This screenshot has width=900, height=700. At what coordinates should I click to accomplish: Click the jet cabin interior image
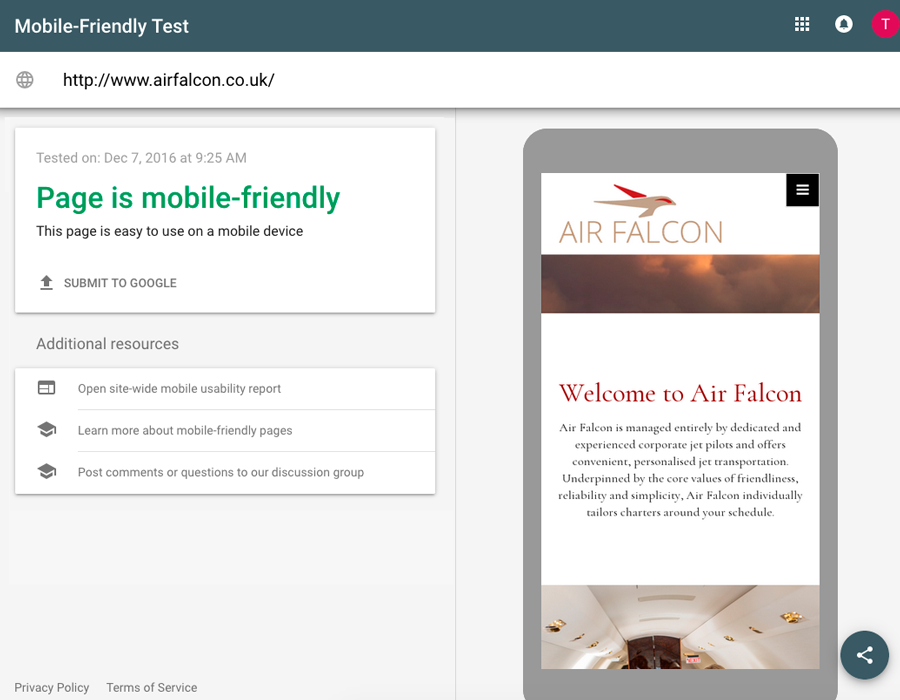point(680,627)
